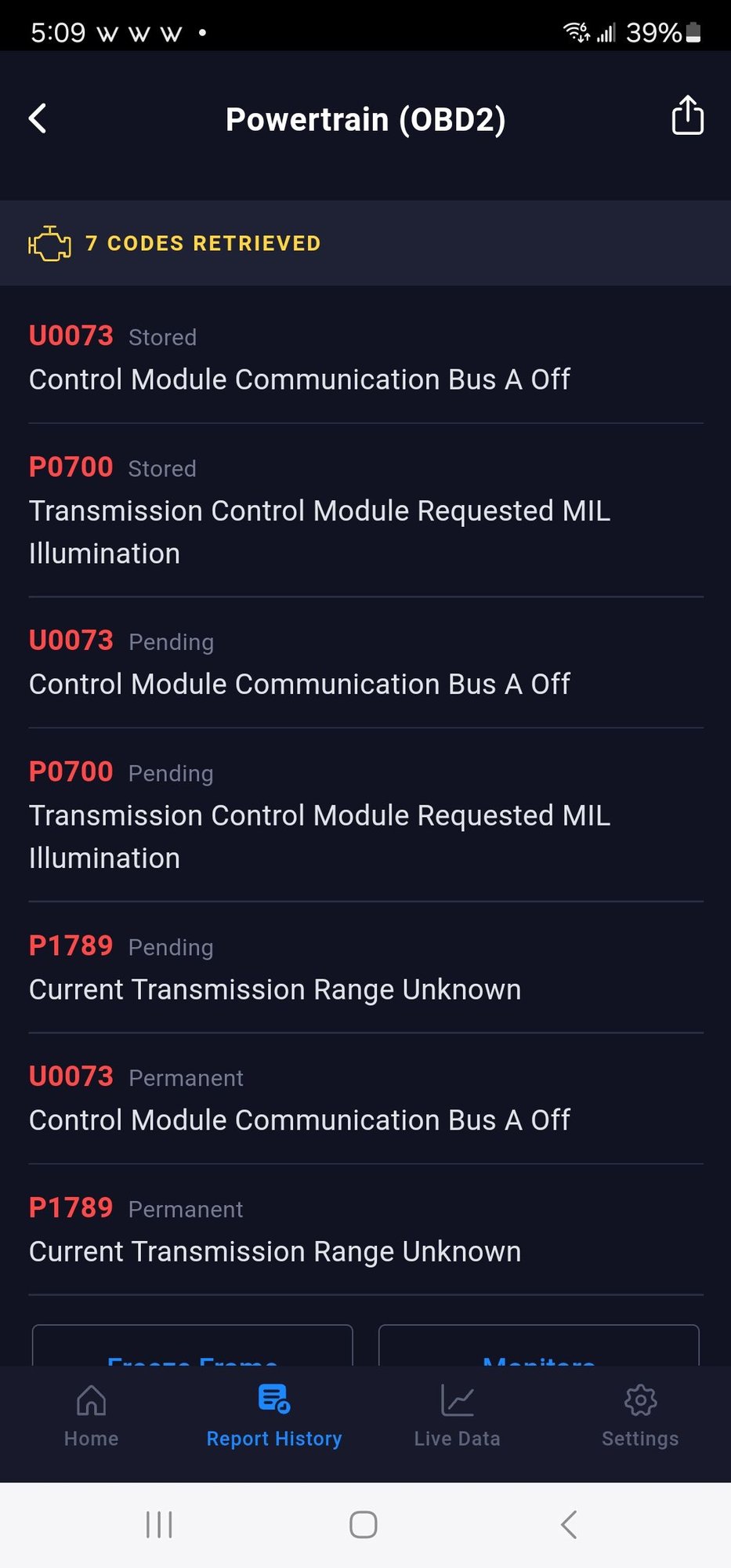This screenshot has width=731, height=1568.
Task: Open stored U0073 code entry
Action: pyautogui.click(x=365, y=358)
